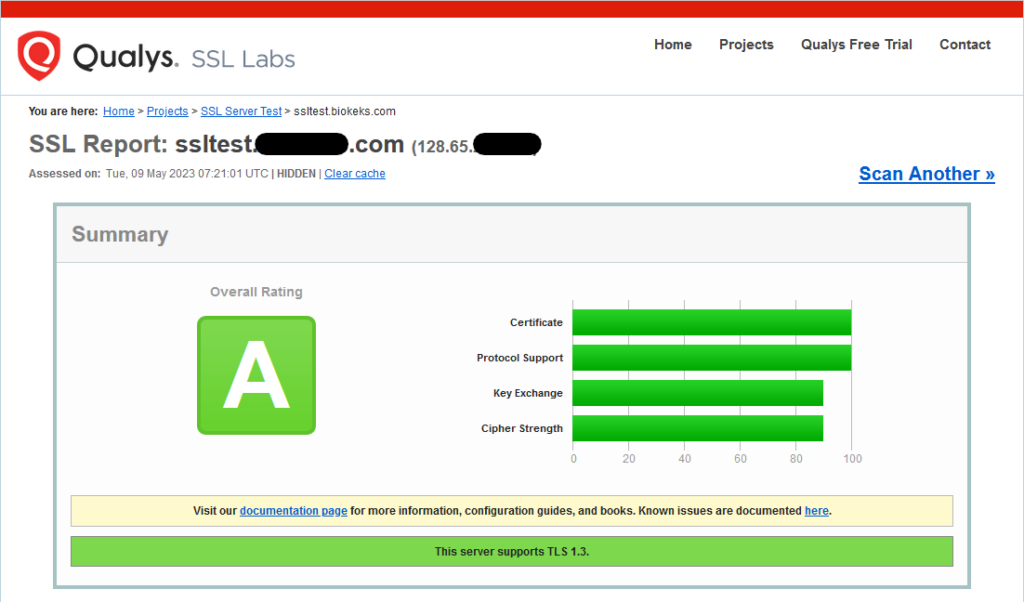
Task: Follow the Projects breadcrumb link
Action: [167, 112]
